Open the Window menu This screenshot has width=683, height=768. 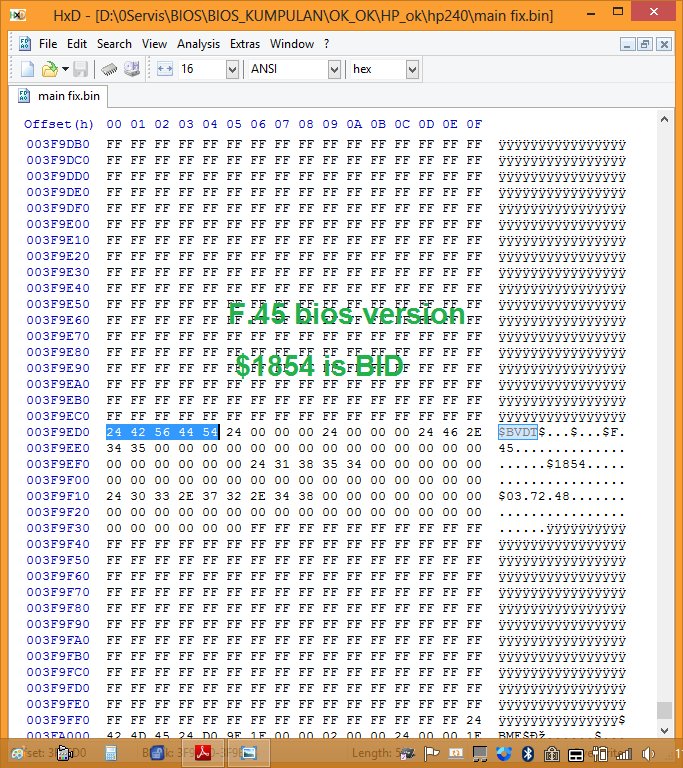point(292,44)
